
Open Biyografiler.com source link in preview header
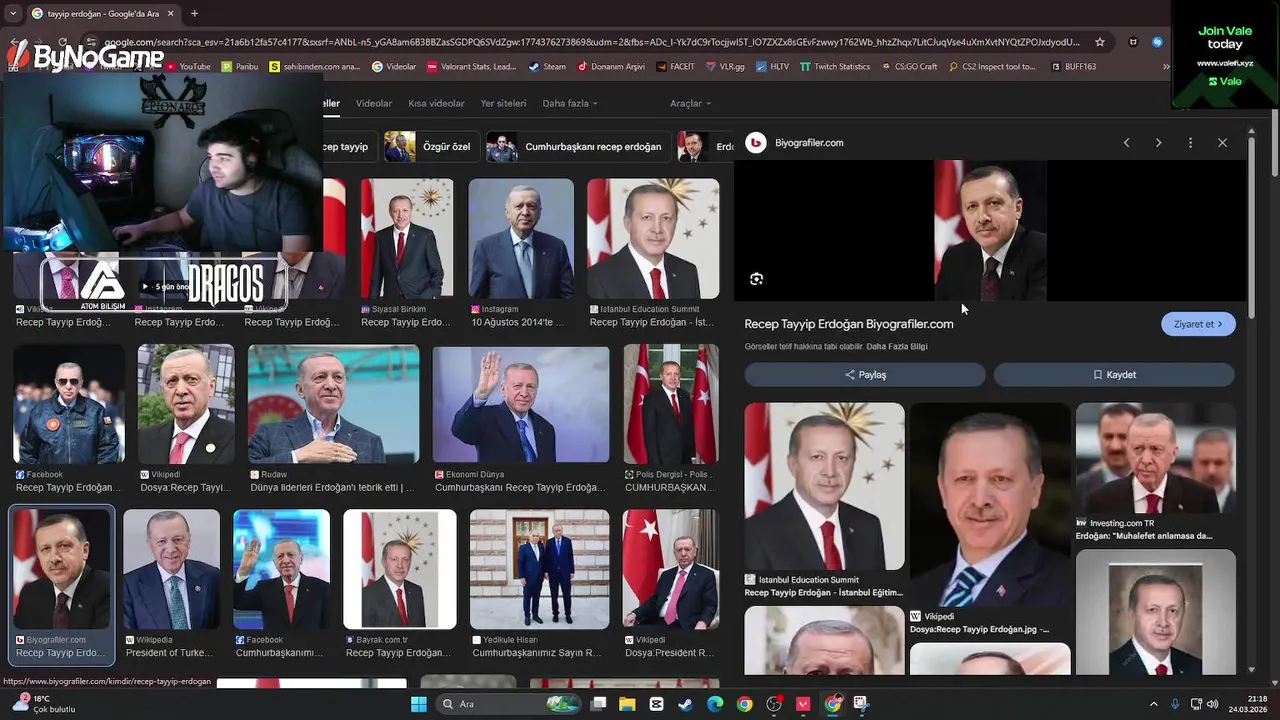(809, 143)
